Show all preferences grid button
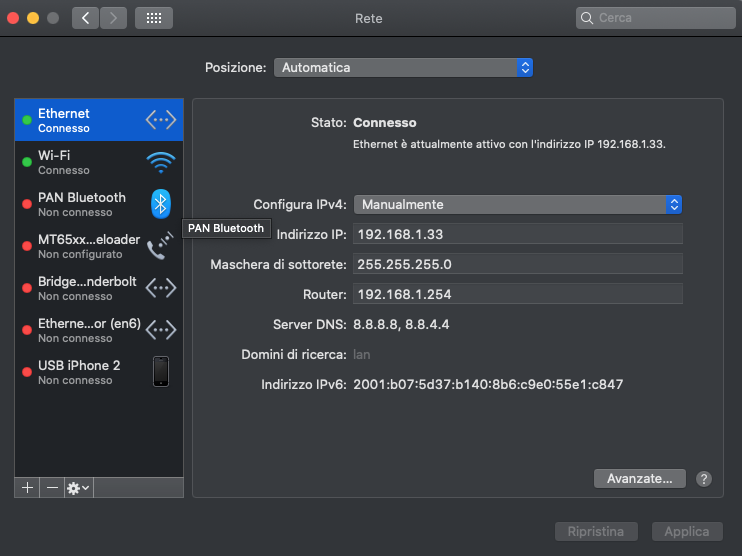 point(154,18)
